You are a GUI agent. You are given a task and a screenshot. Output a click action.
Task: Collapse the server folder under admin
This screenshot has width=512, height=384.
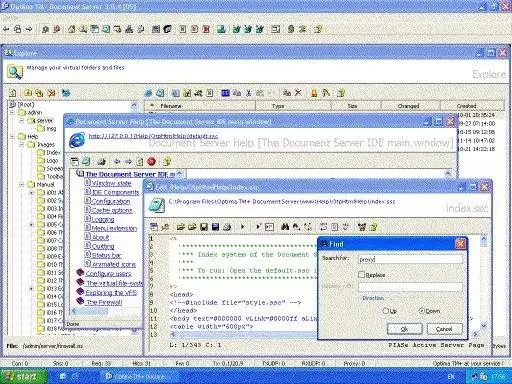pos(22,120)
